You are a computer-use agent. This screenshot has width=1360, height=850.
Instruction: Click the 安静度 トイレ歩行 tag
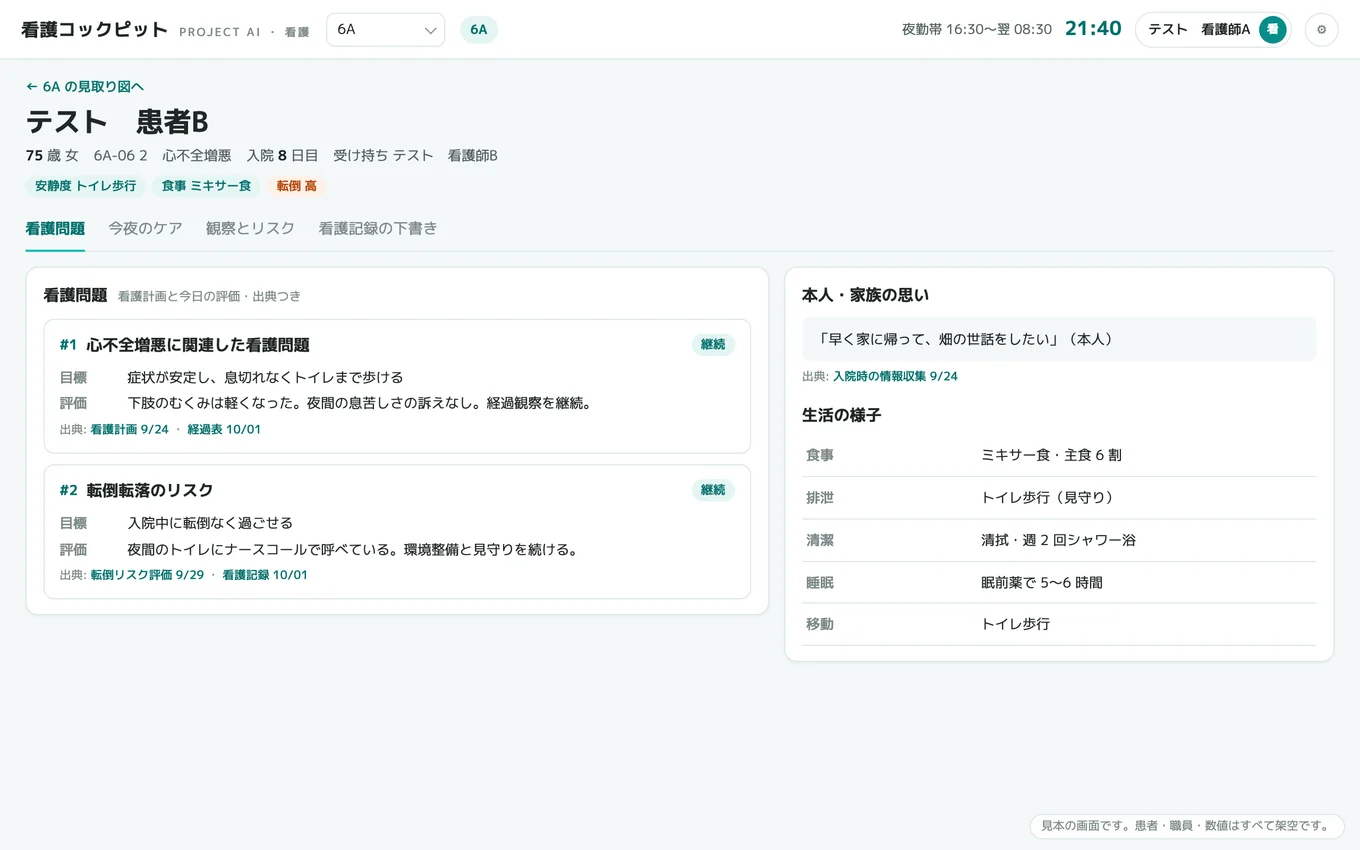(86, 186)
